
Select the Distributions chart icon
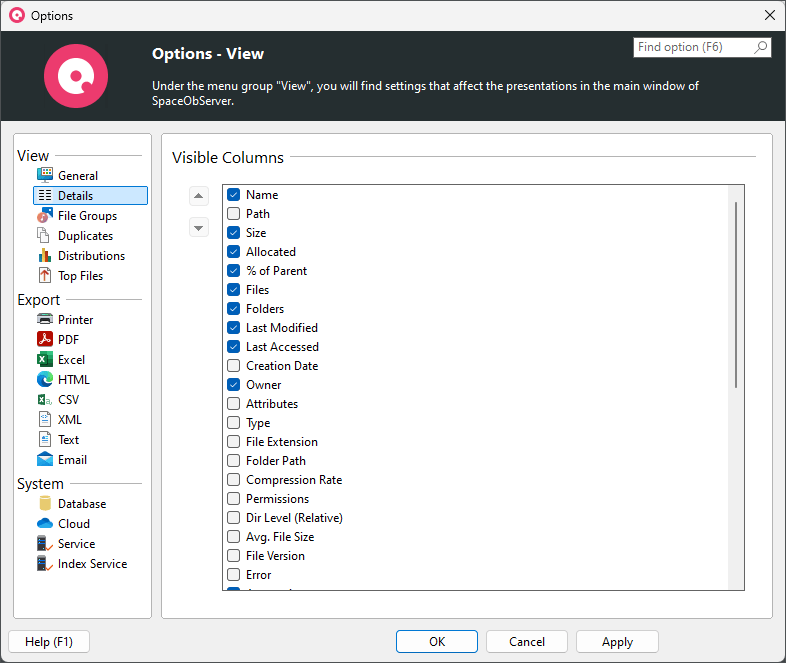[44, 256]
